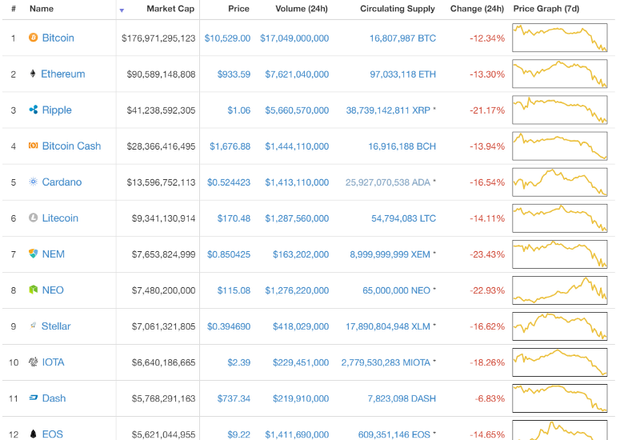Open NEO's 7-day price graph
The height and width of the screenshot is (440, 640).
[560, 290]
